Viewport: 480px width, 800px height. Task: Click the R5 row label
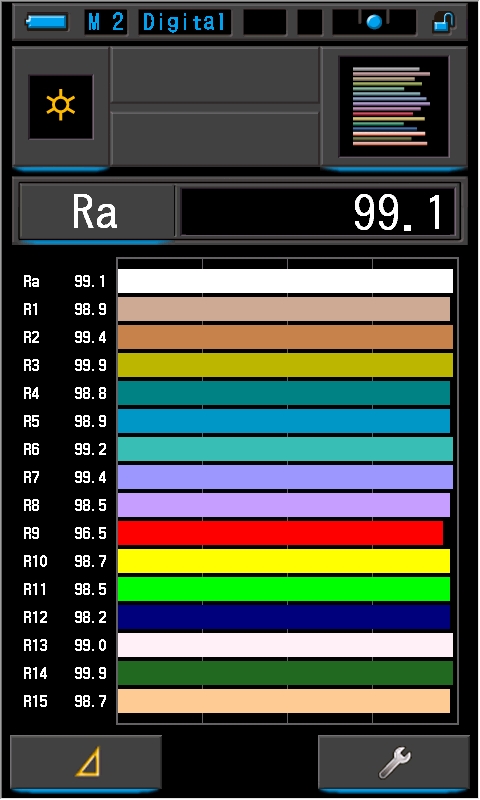click(x=31, y=421)
